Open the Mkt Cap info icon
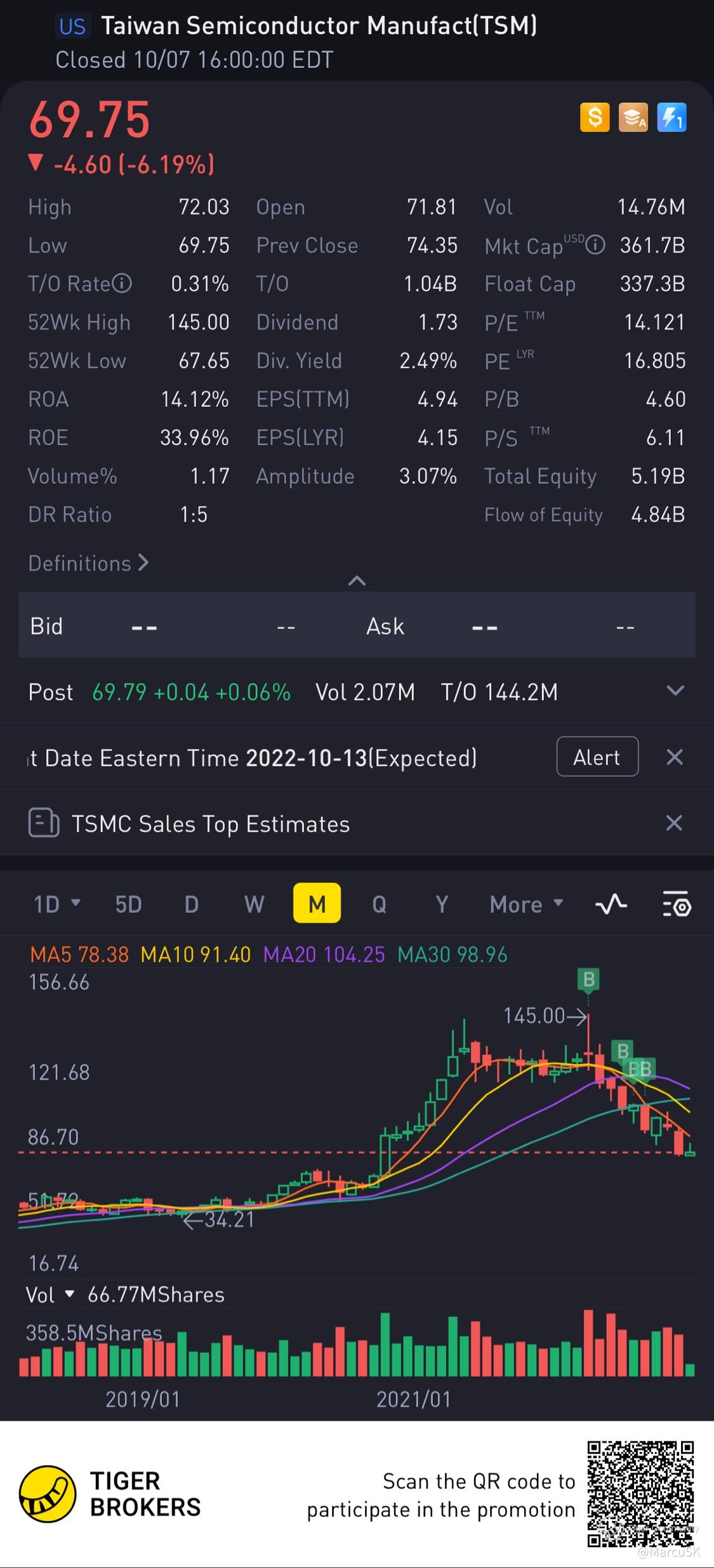The height and width of the screenshot is (1568, 714). (595, 244)
